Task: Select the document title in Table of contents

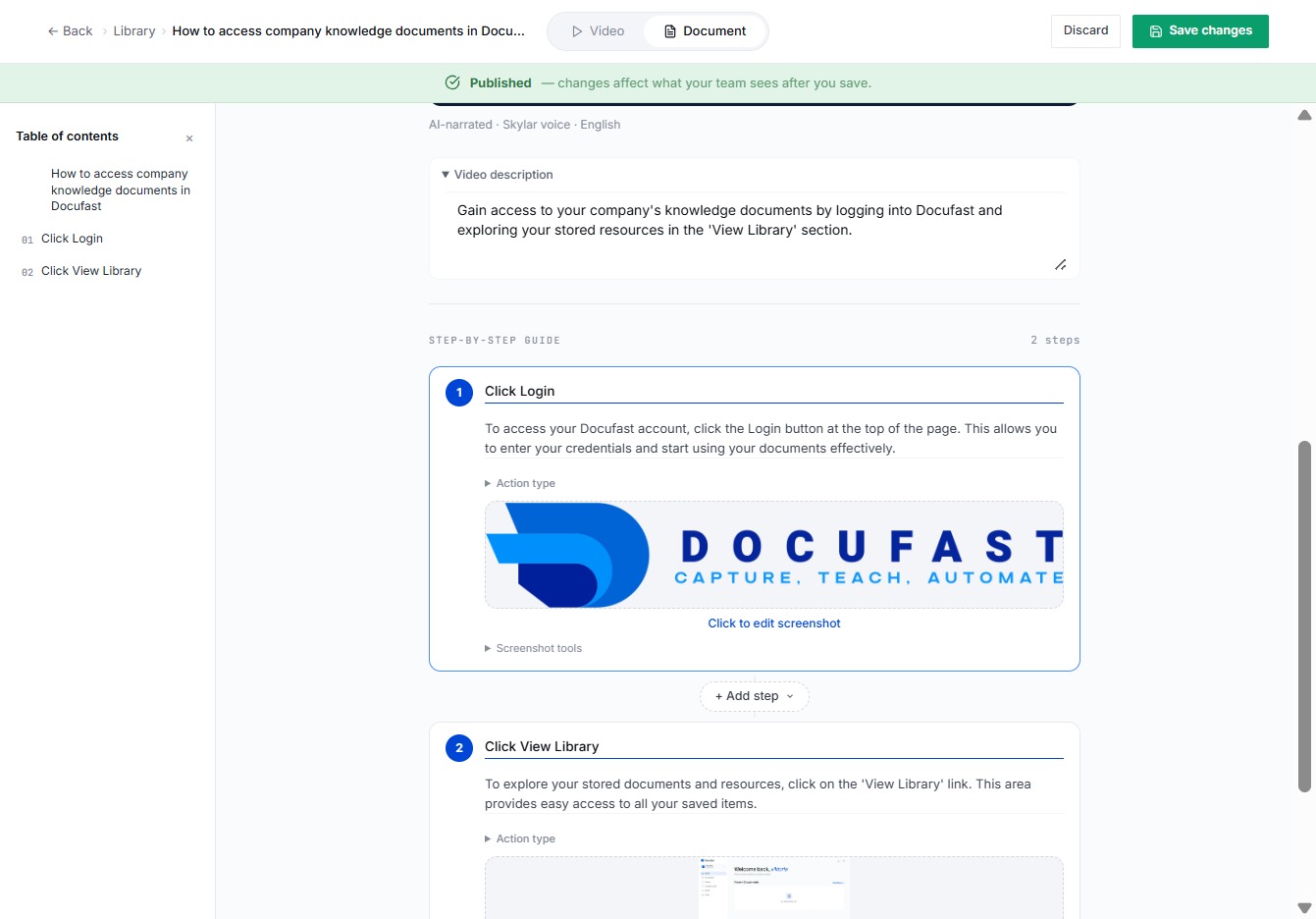Action: (121, 189)
